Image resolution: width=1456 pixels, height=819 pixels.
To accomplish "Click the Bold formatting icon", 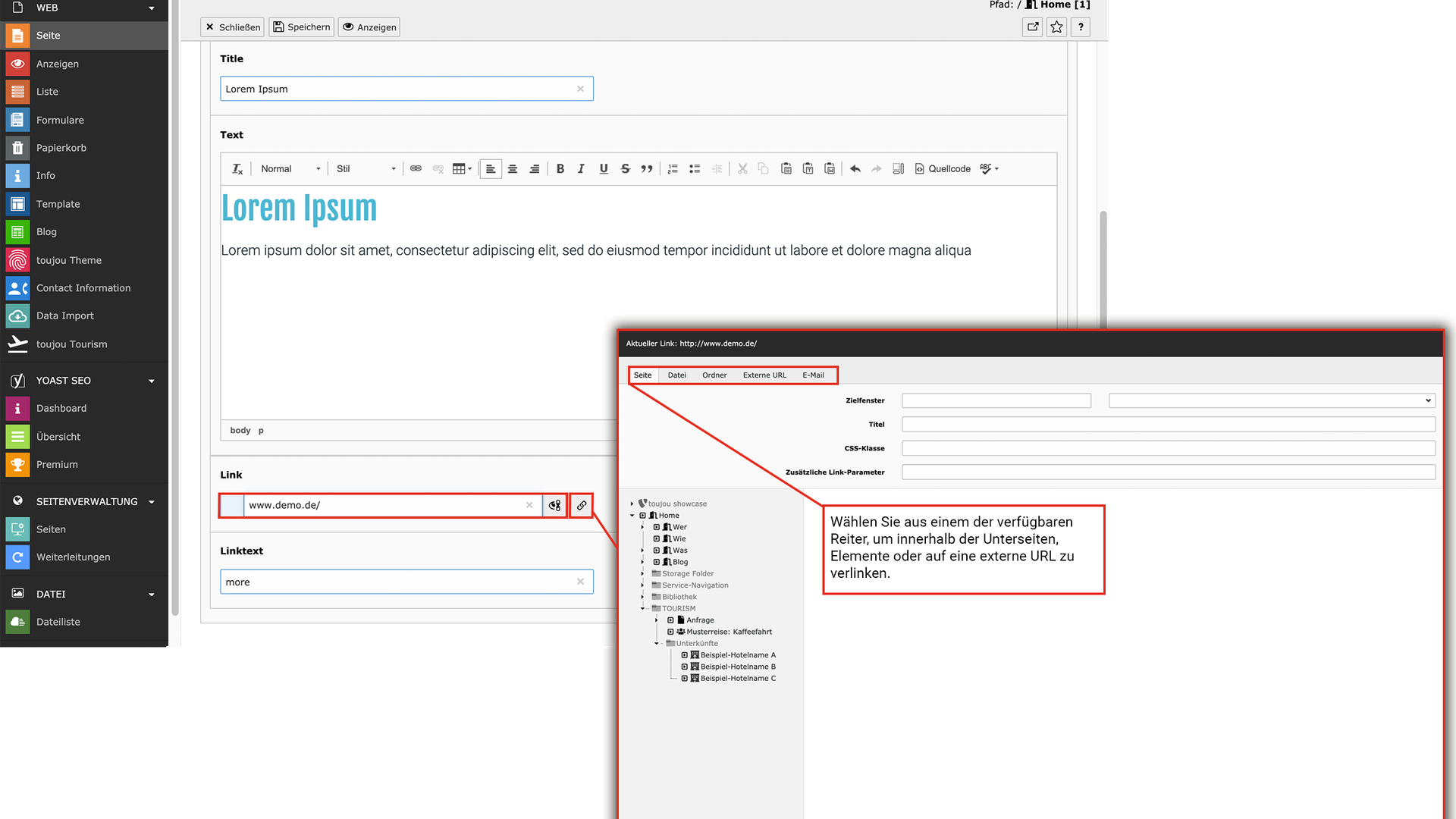I will (x=560, y=169).
